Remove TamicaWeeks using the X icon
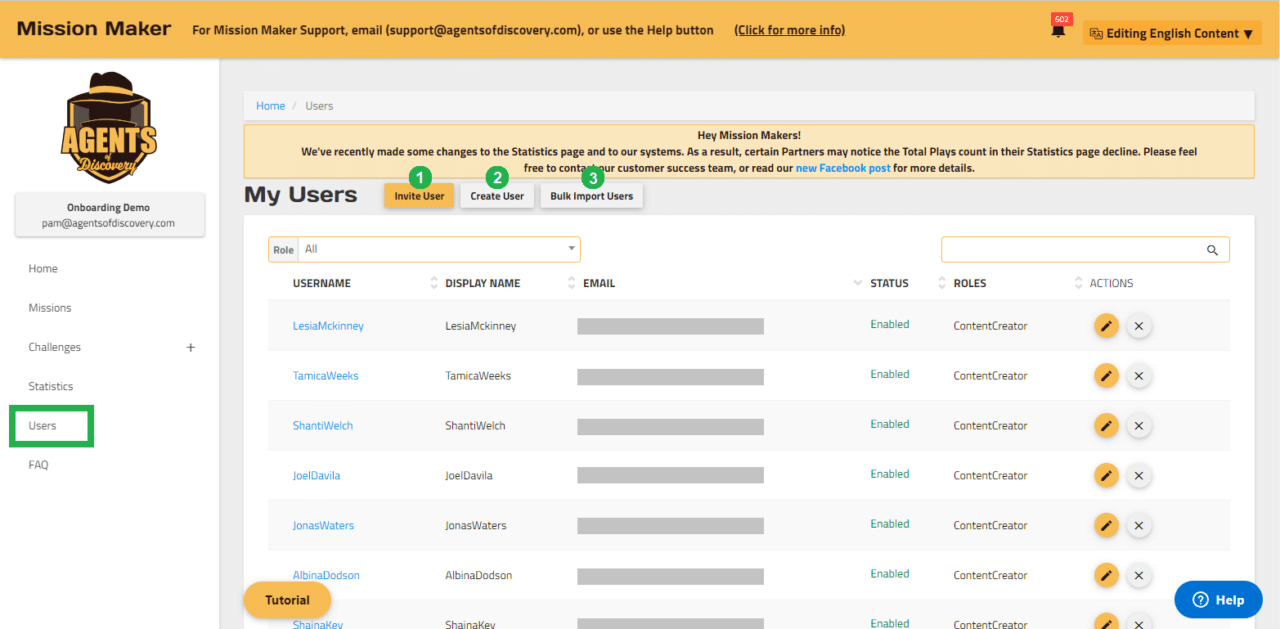The height and width of the screenshot is (629, 1280). tap(1138, 375)
